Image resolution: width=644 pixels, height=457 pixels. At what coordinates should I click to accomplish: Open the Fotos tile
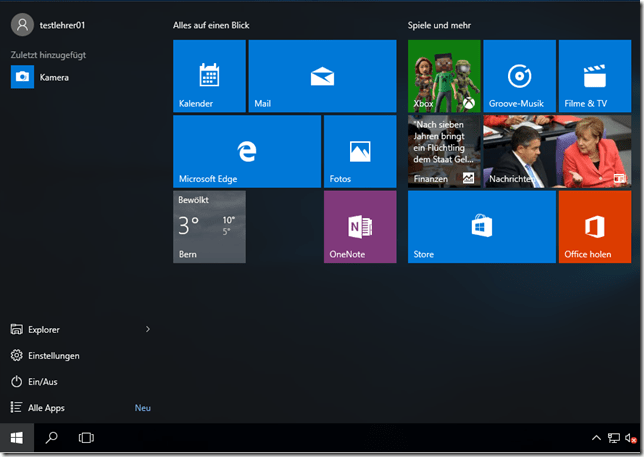click(359, 151)
